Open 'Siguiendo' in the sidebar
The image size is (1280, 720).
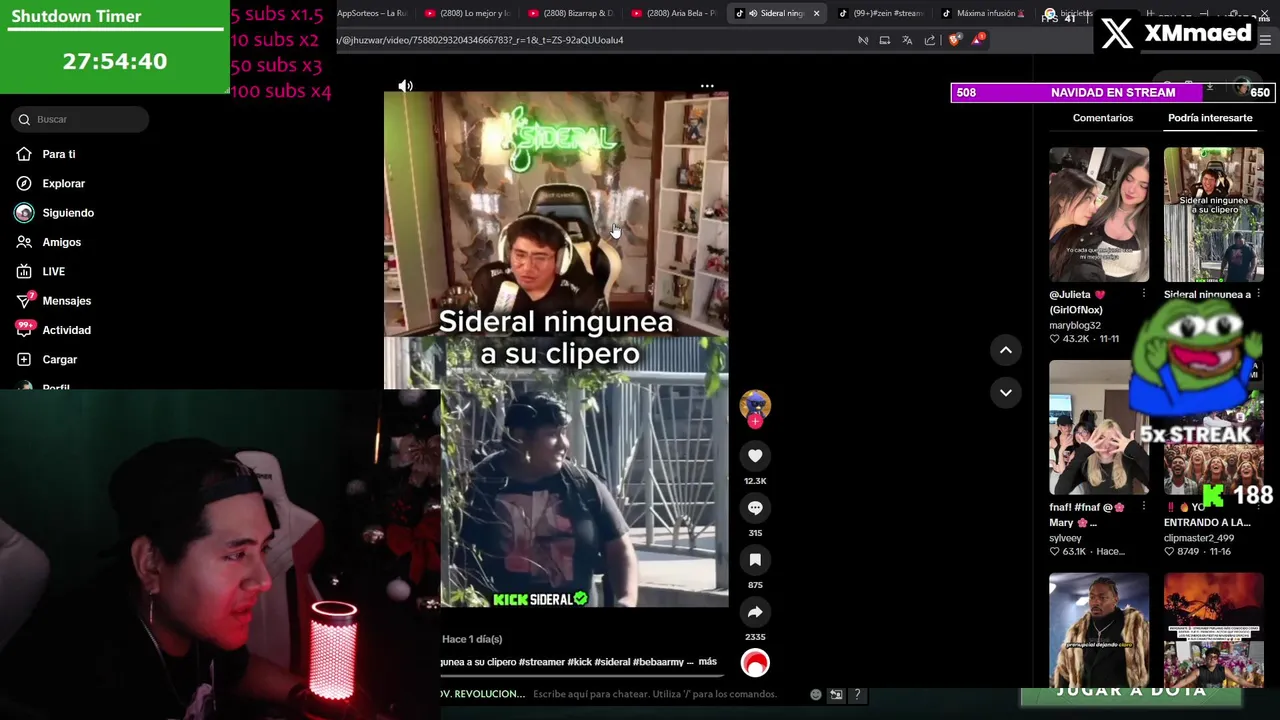coord(68,213)
